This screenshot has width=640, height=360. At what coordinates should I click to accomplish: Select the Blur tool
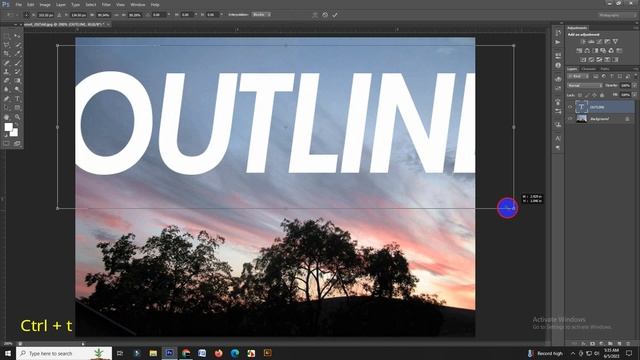pos(7,90)
